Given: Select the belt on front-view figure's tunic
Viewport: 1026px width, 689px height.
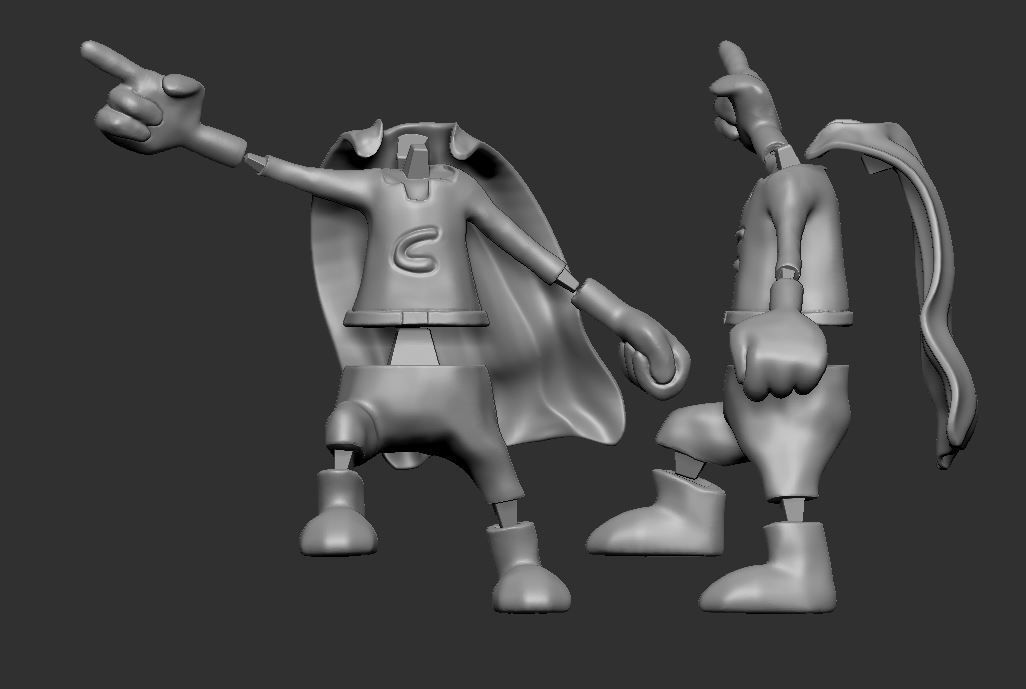Looking at the screenshot, I should click(x=416, y=318).
